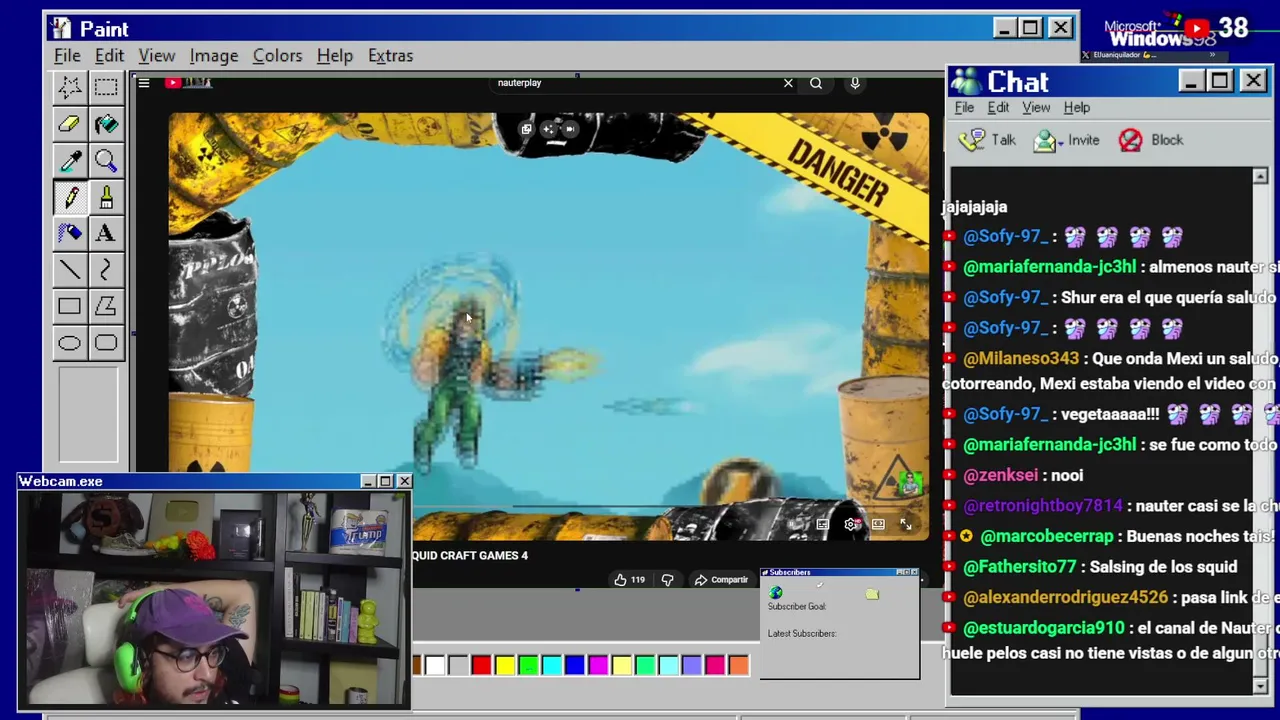Open the Chat window View menu
This screenshot has height=720, width=1280.
1036,108
